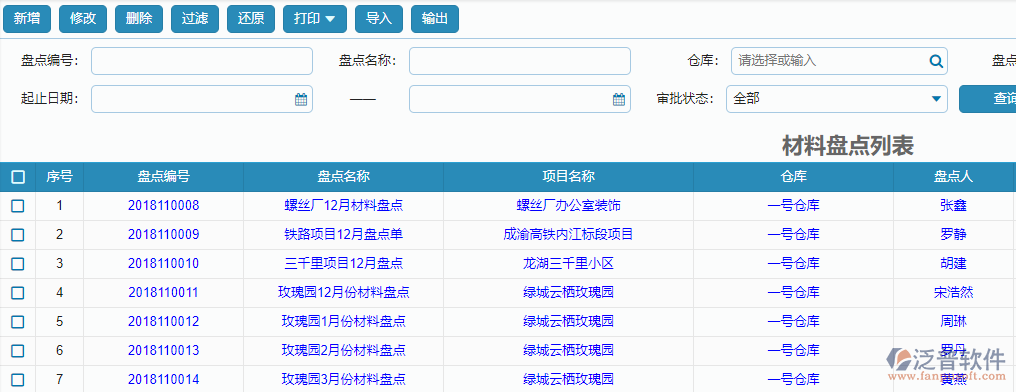Click the 过滤 button
The height and width of the screenshot is (392, 1016).
194,19
